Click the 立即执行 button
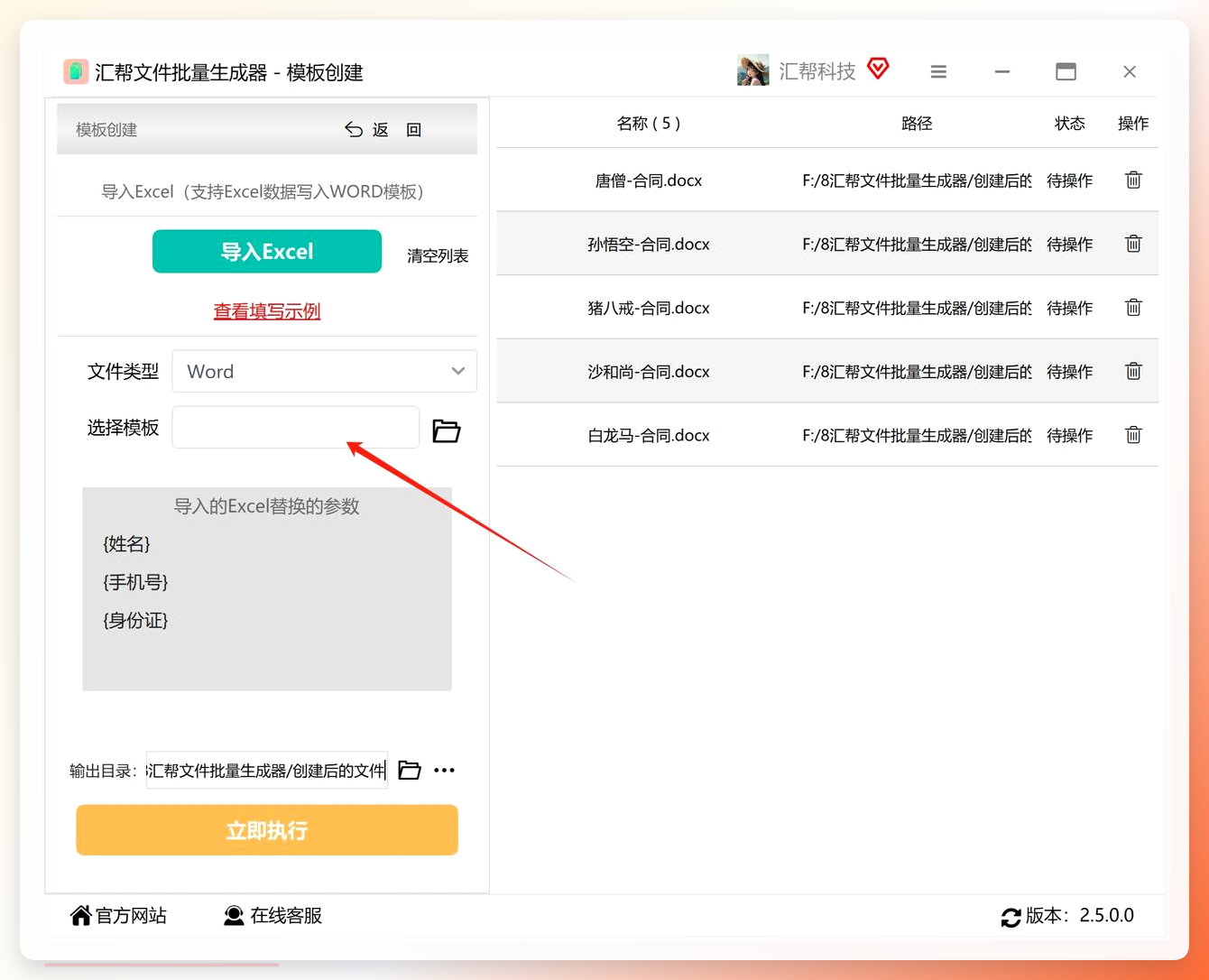The image size is (1209, 980). [267, 830]
